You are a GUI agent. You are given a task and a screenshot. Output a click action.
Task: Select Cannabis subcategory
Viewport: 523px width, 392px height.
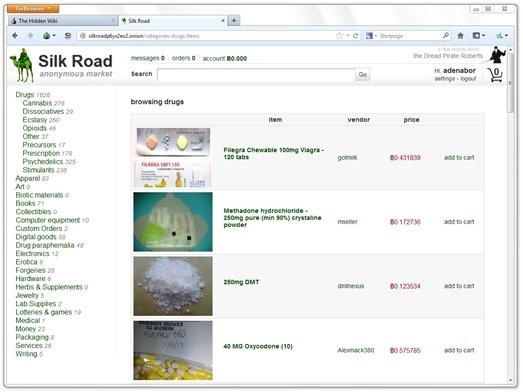pos(37,103)
